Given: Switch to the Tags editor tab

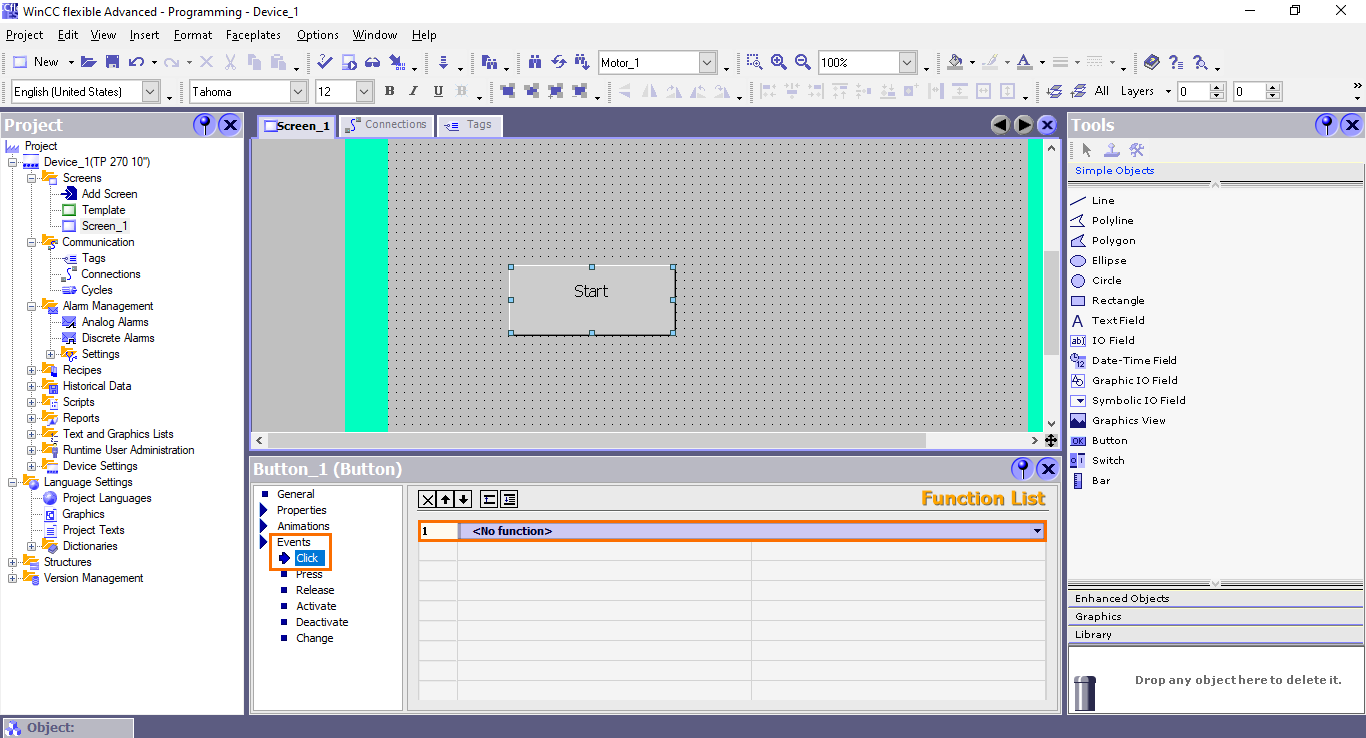Looking at the screenshot, I should coord(469,125).
